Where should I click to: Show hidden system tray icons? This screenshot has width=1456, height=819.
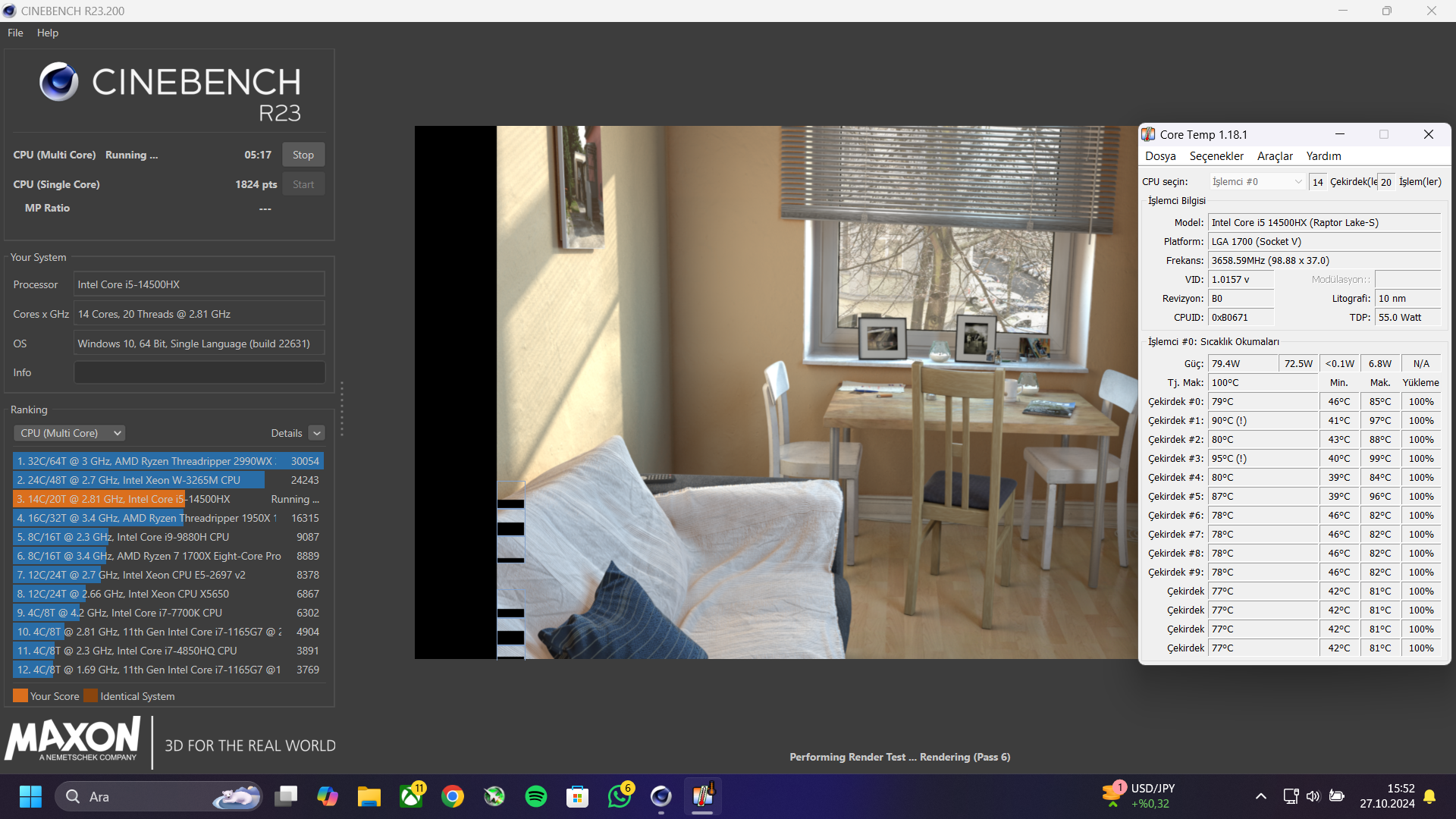(1260, 796)
